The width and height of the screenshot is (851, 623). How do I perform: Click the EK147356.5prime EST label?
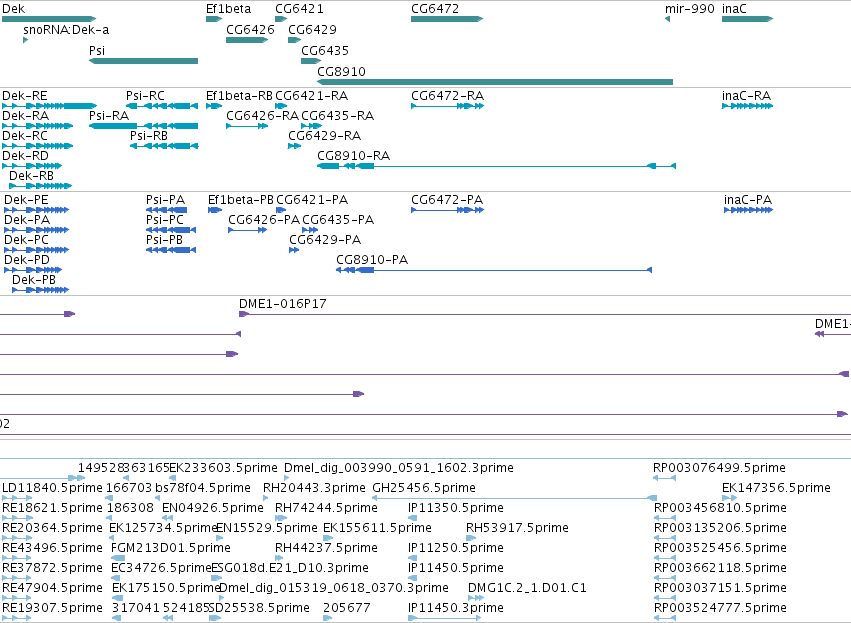[776, 488]
